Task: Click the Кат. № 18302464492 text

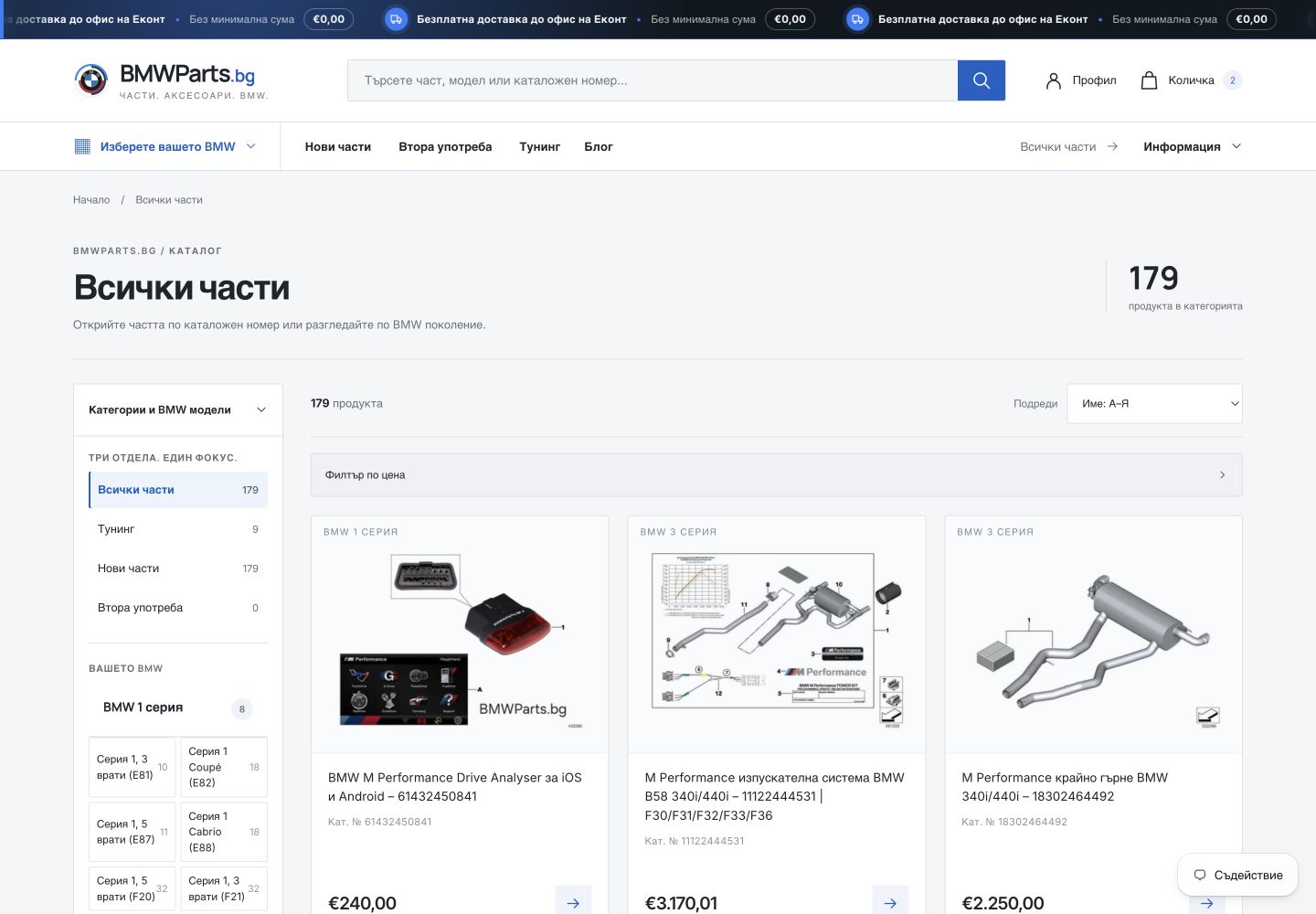Action: 1014,822
